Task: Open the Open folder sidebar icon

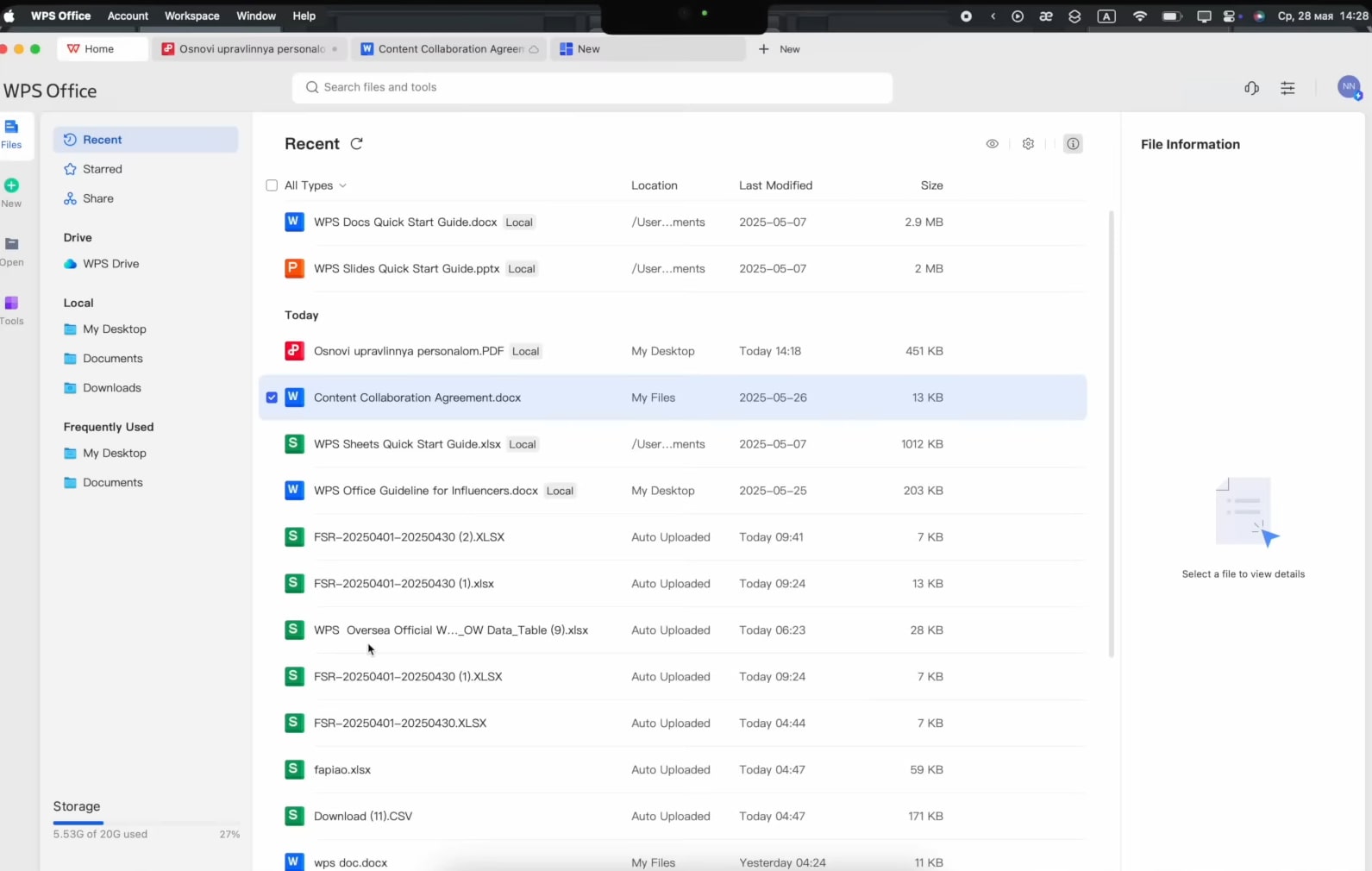Action: 11,244
